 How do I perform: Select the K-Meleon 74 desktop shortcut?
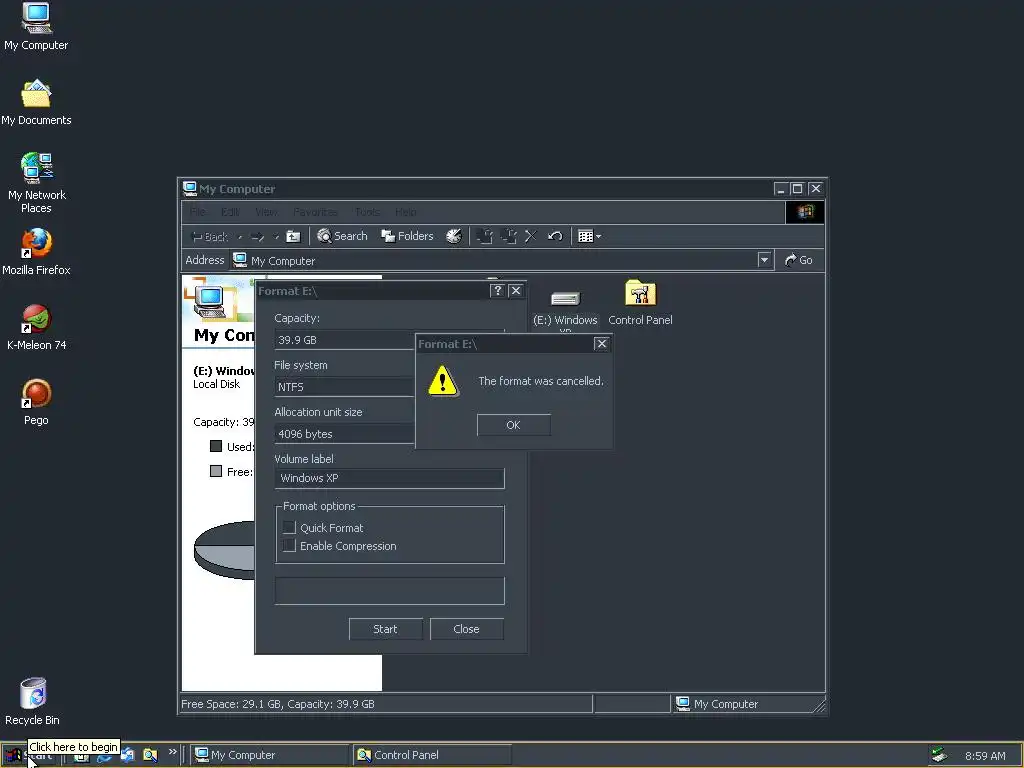pyautogui.click(x=36, y=327)
